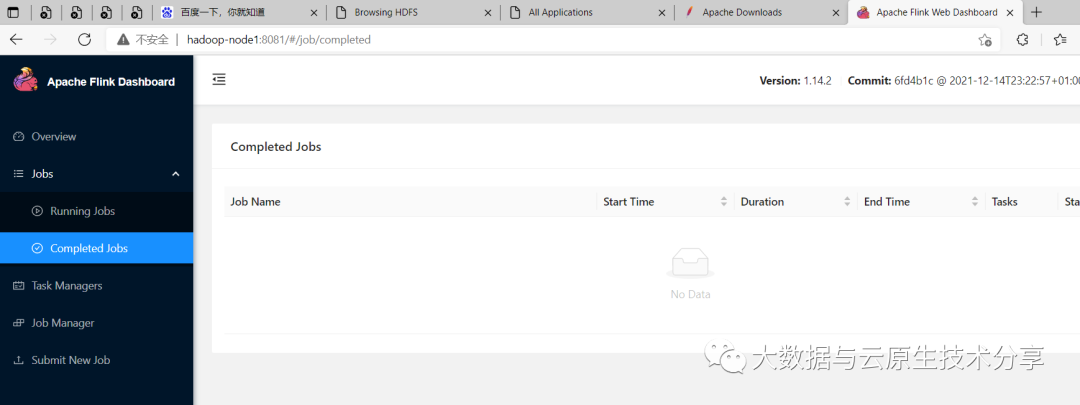Add this page to favorites

[x=985, y=40]
